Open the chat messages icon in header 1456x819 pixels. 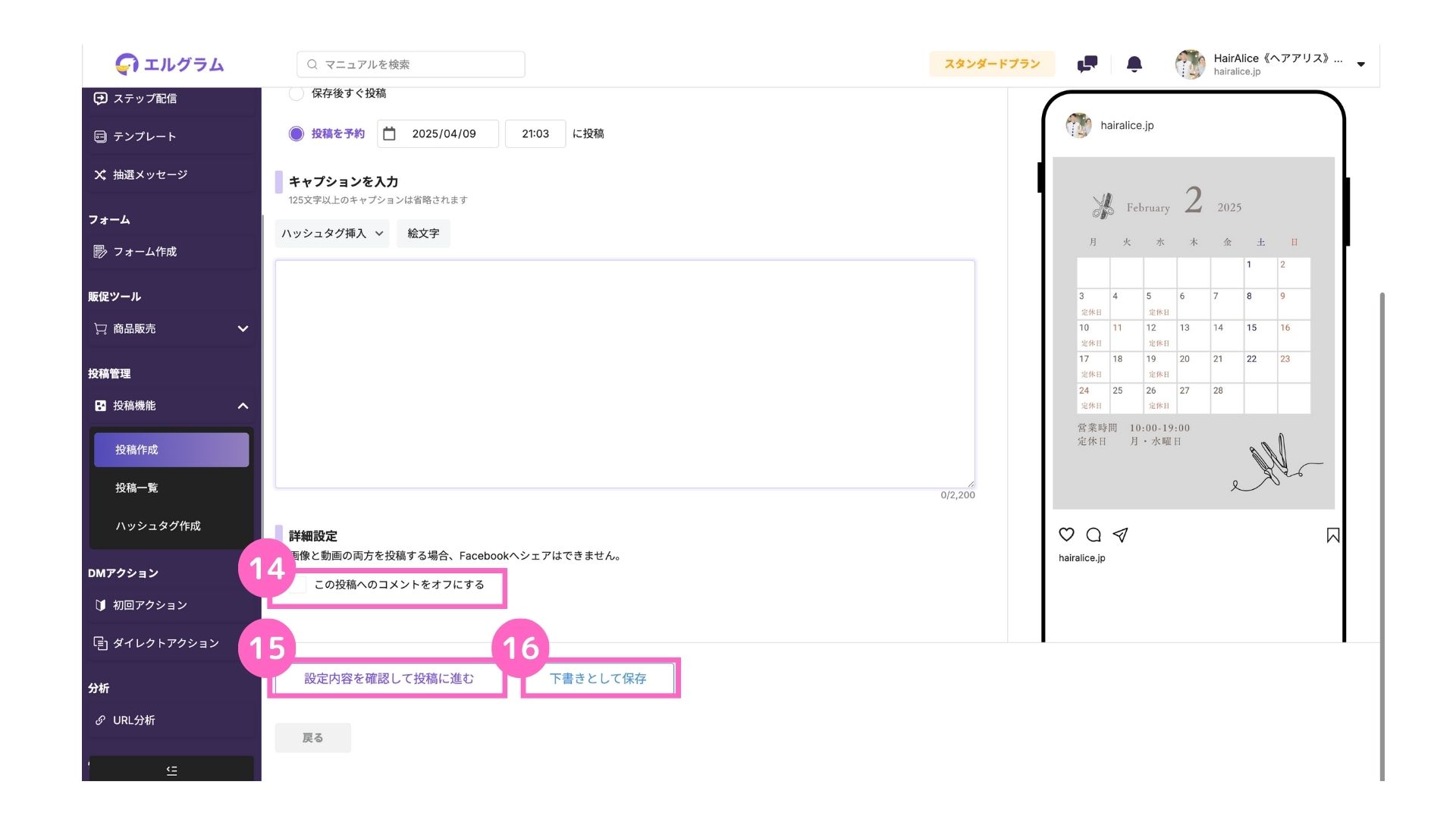click(1087, 64)
